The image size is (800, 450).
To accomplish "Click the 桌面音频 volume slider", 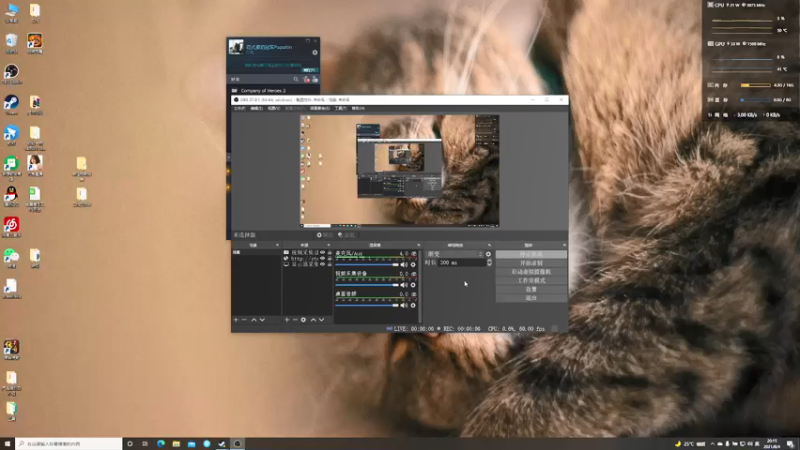I will 367,306.
